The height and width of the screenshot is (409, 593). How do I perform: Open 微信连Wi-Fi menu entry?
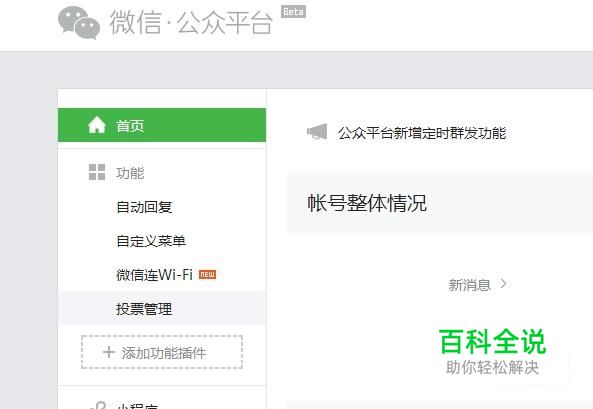pyautogui.click(x=155, y=275)
